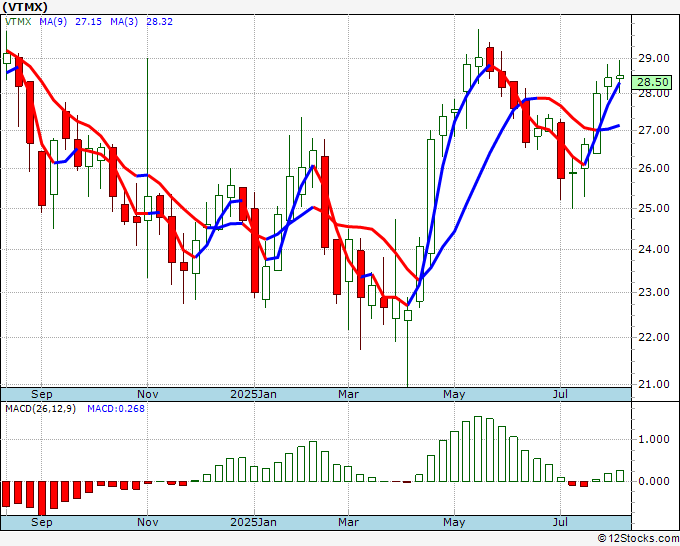Click Mar on the MACD panel axis
Image resolution: width=680 pixels, height=546 pixels.
349,522
